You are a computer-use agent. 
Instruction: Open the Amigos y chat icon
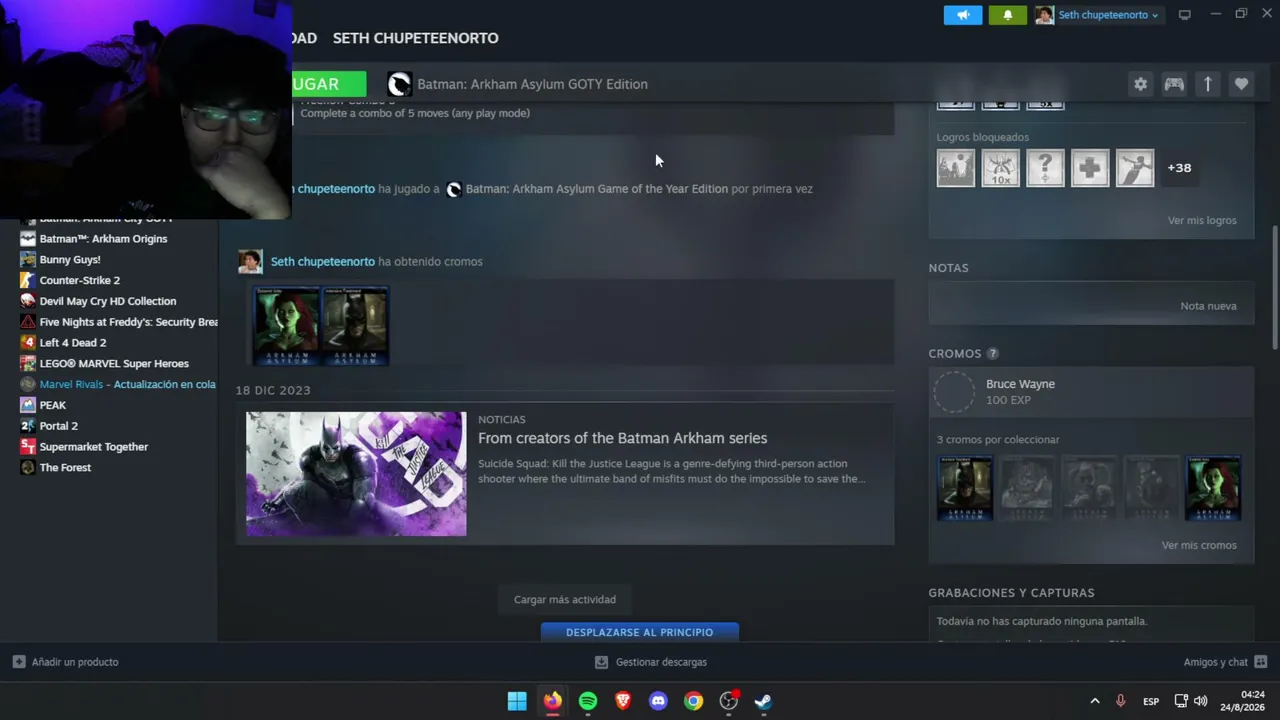pyautogui.click(x=1260, y=662)
